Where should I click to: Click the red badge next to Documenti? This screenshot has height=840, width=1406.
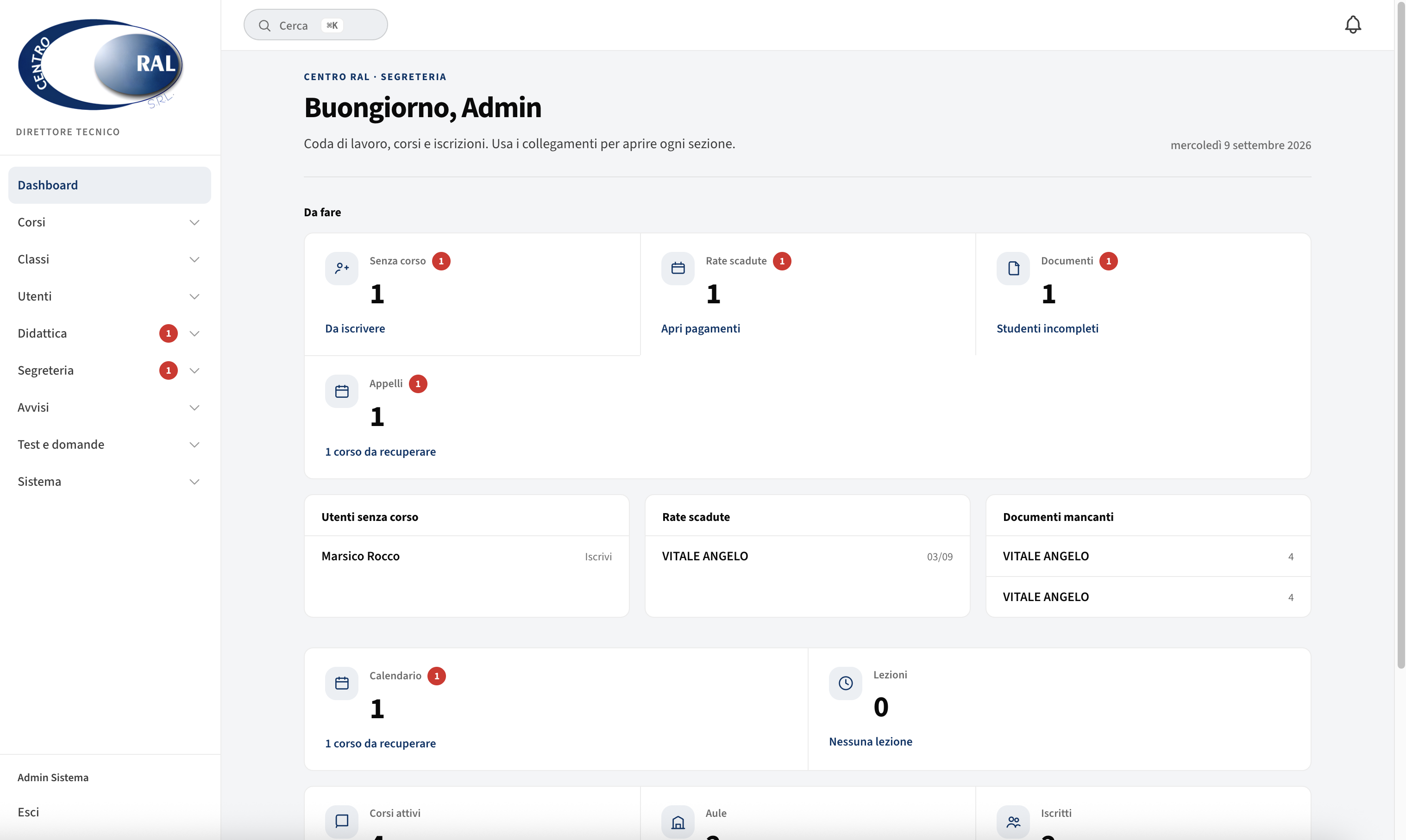tap(1108, 261)
